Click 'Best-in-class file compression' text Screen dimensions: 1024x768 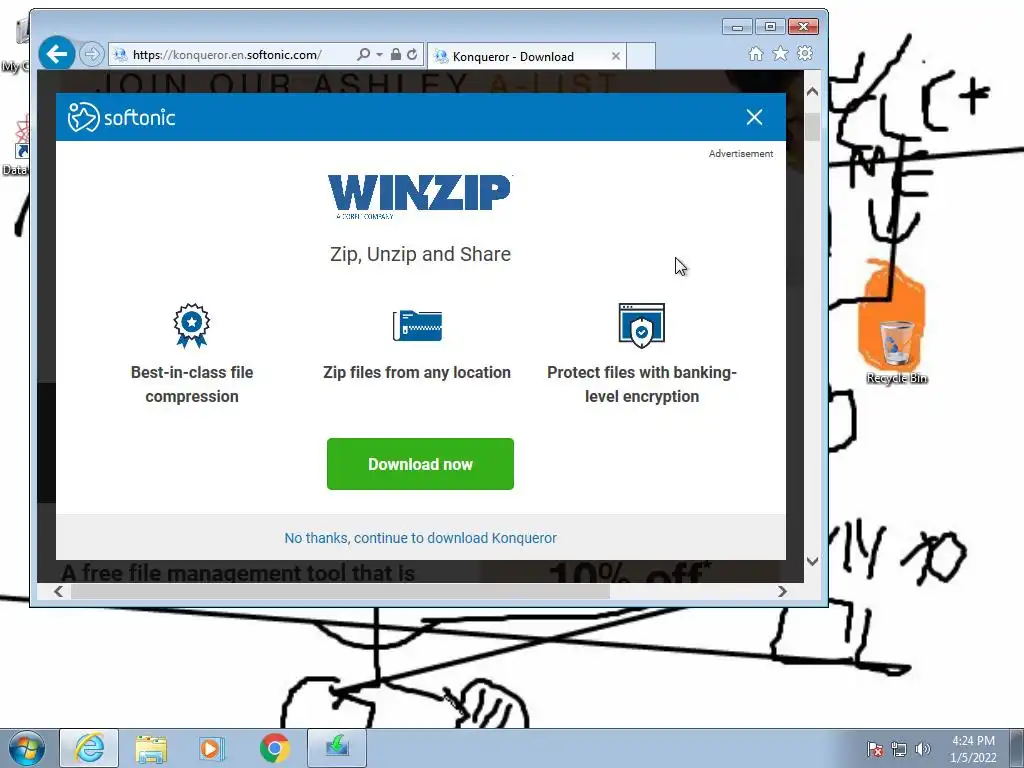click(192, 384)
